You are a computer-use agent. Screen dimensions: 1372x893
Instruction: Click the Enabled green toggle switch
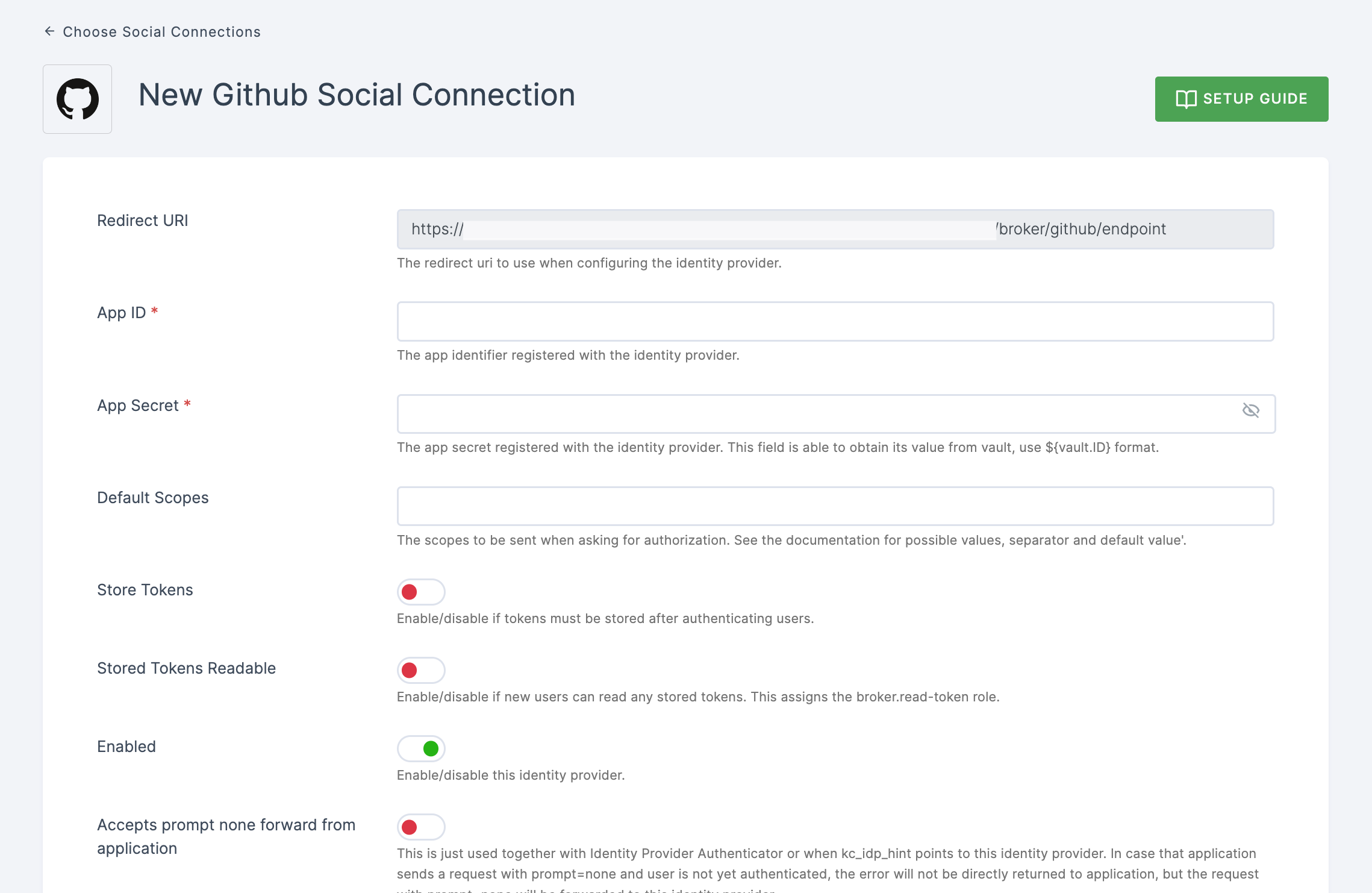[421, 747]
